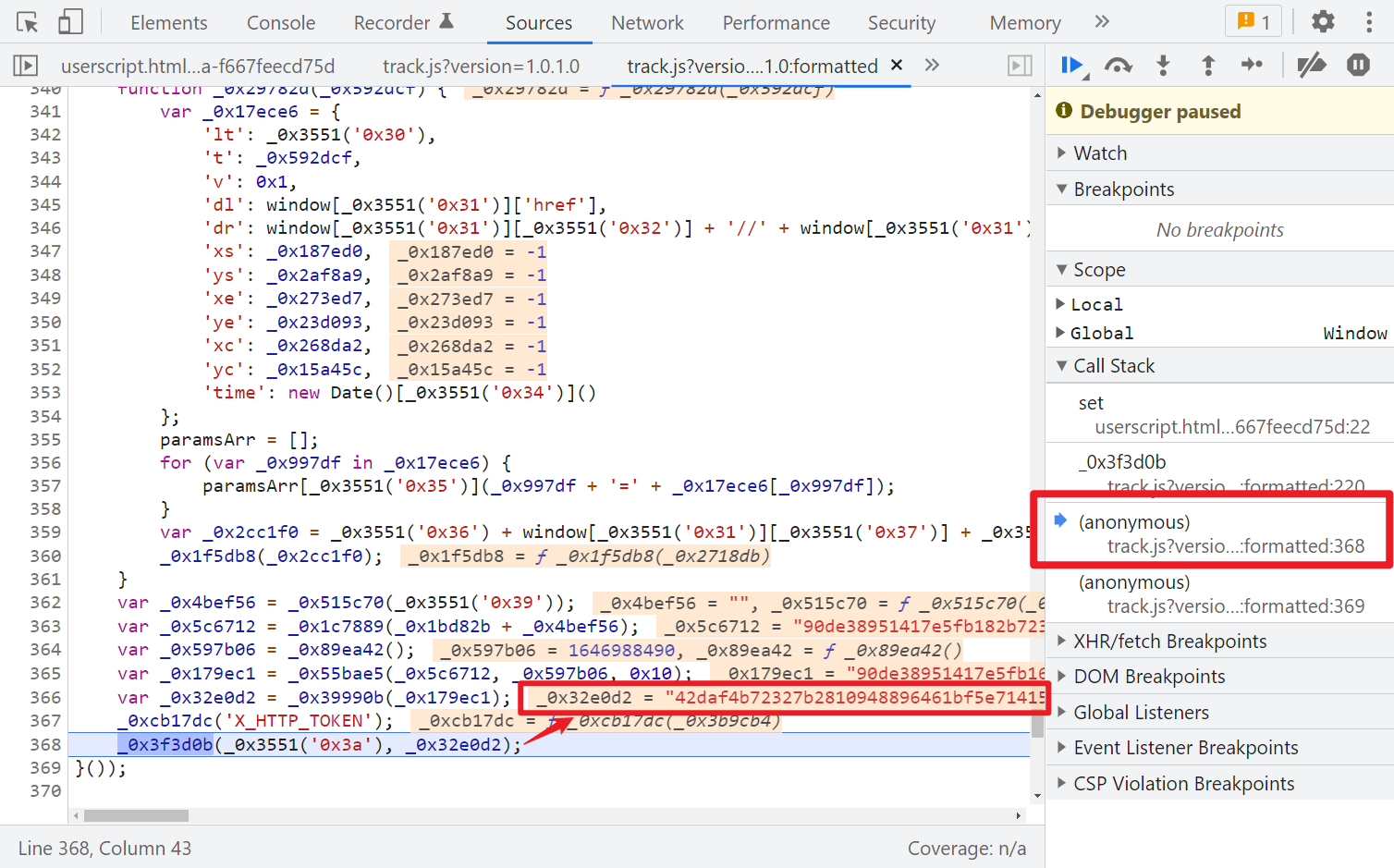Toggle the device toolbar icon

tap(70, 22)
